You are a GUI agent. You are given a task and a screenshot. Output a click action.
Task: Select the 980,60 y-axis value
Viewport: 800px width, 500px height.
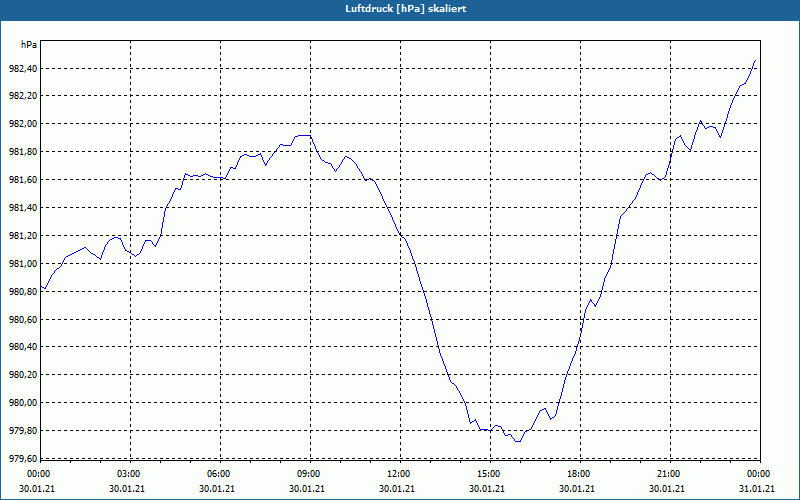(23, 320)
